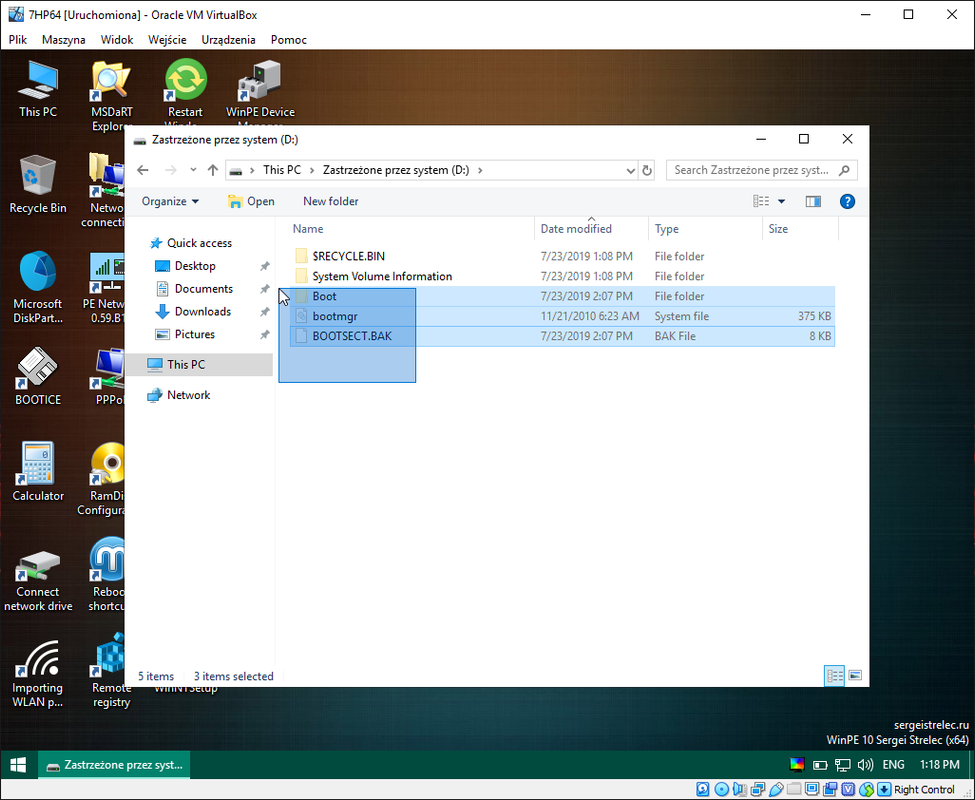Sort by Size column header
This screenshot has height=800, width=975.
(x=800, y=229)
